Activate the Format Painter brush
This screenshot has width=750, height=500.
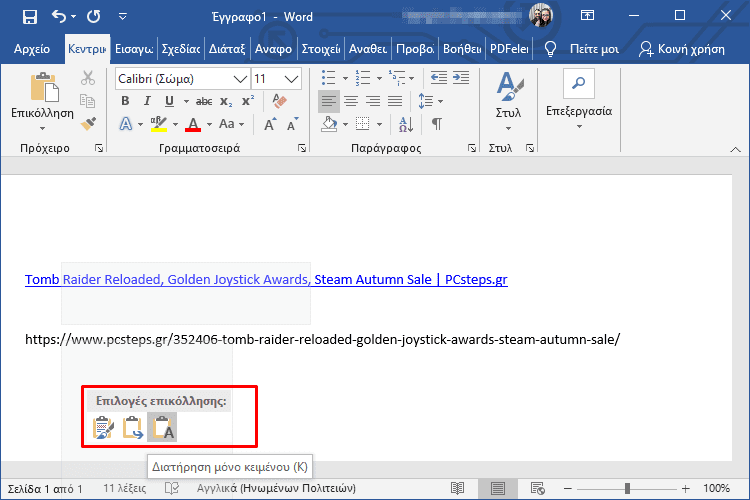point(88,124)
